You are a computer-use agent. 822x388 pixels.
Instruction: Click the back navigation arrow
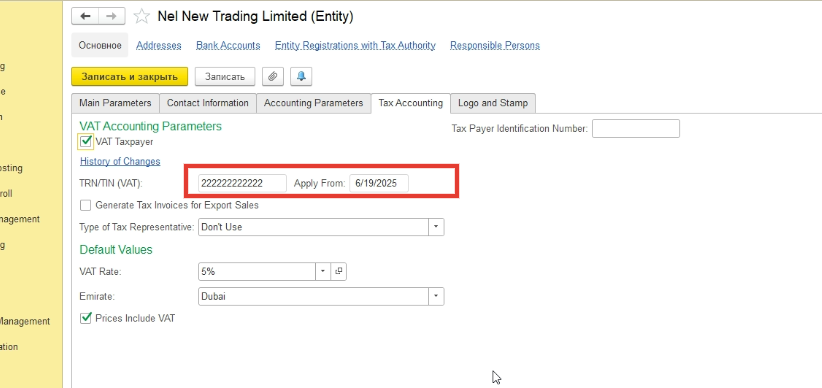pos(85,16)
